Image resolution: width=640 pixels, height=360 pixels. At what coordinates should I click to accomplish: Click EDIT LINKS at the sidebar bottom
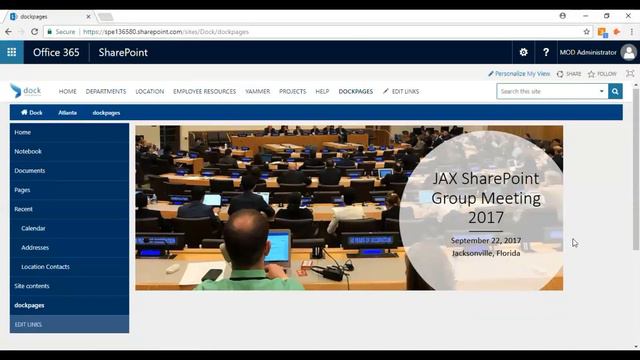(69, 324)
